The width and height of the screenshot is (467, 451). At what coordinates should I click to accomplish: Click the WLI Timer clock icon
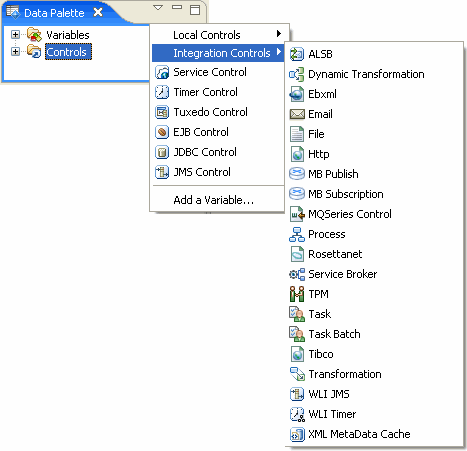point(297,414)
